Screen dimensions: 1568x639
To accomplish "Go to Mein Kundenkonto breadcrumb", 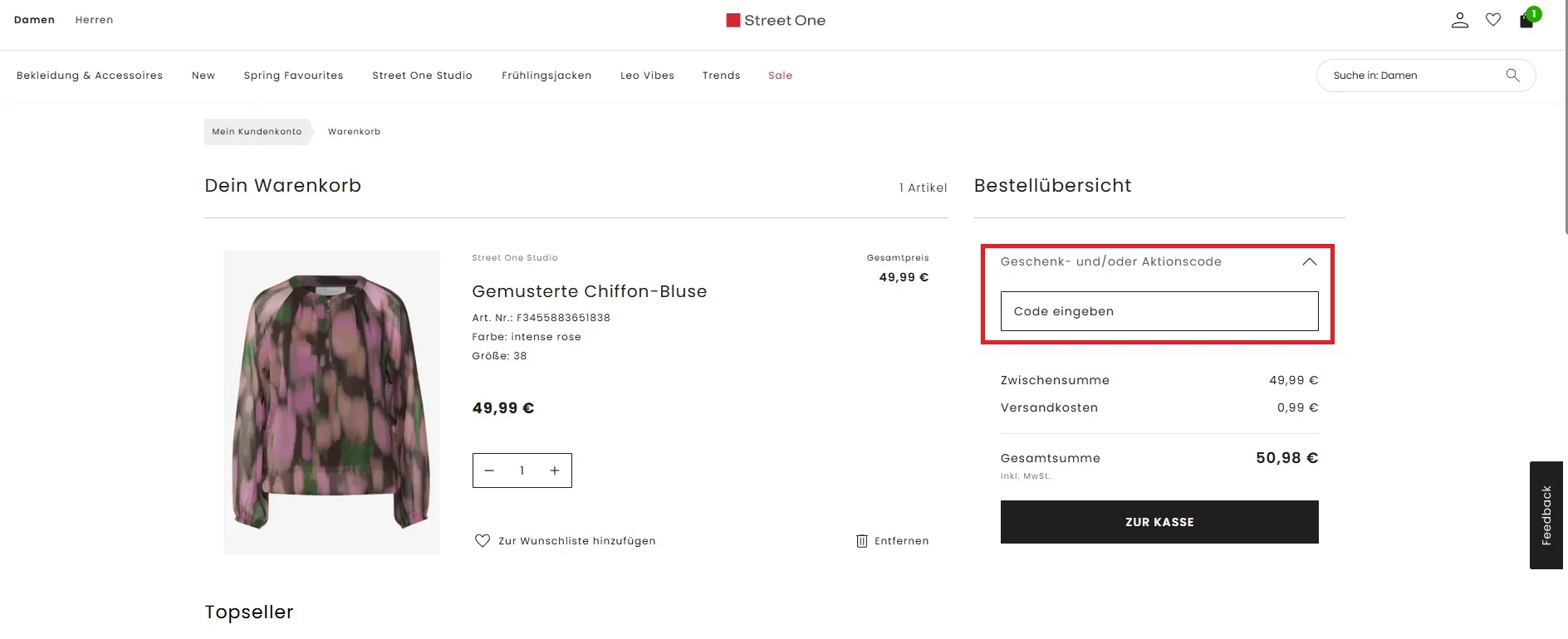I will pyautogui.click(x=257, y=132).
